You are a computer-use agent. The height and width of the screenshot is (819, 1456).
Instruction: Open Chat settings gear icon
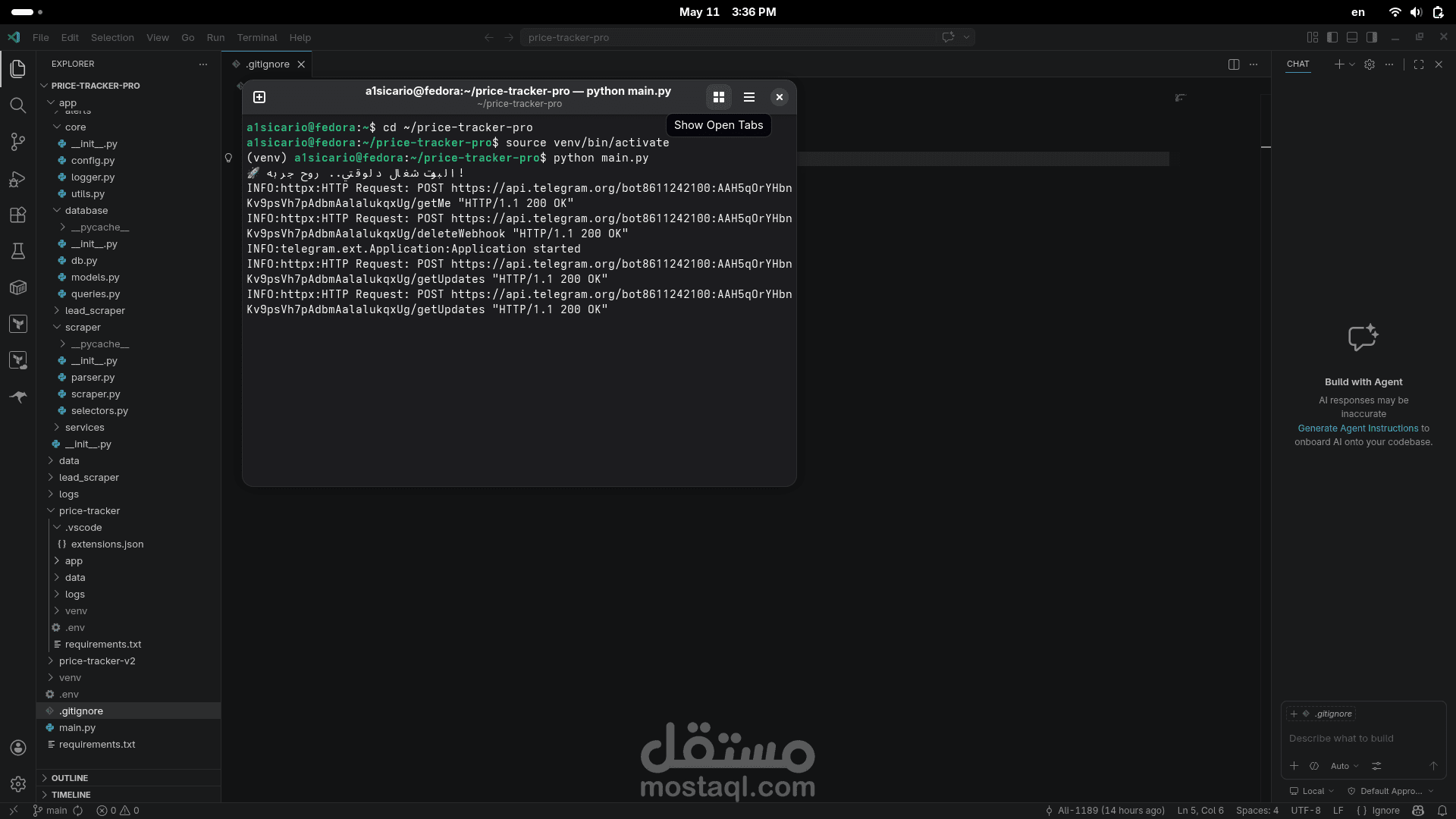[1370, 64]
